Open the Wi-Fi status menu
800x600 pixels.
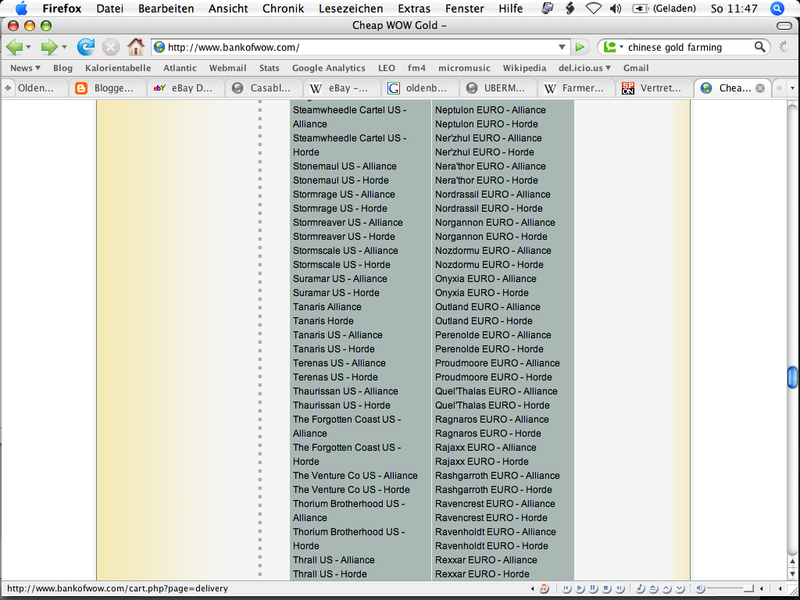point(593,9)
